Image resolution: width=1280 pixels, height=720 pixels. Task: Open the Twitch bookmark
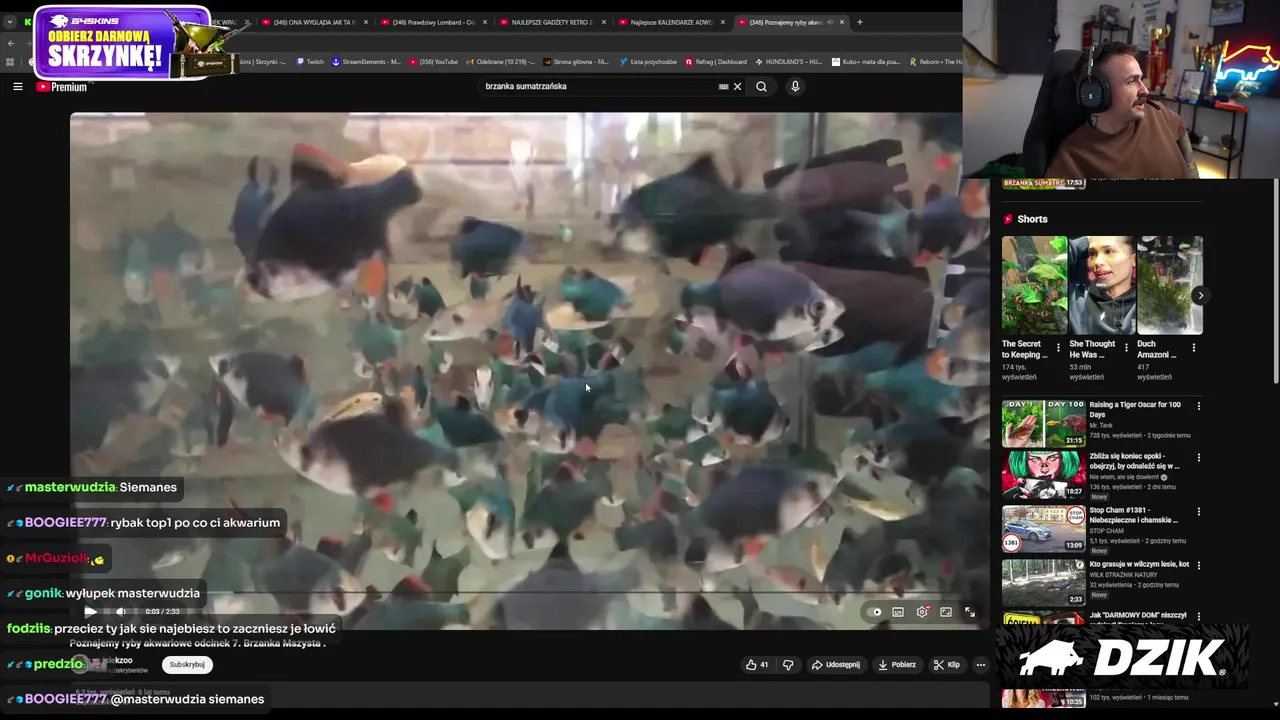[x=310, y=62]
